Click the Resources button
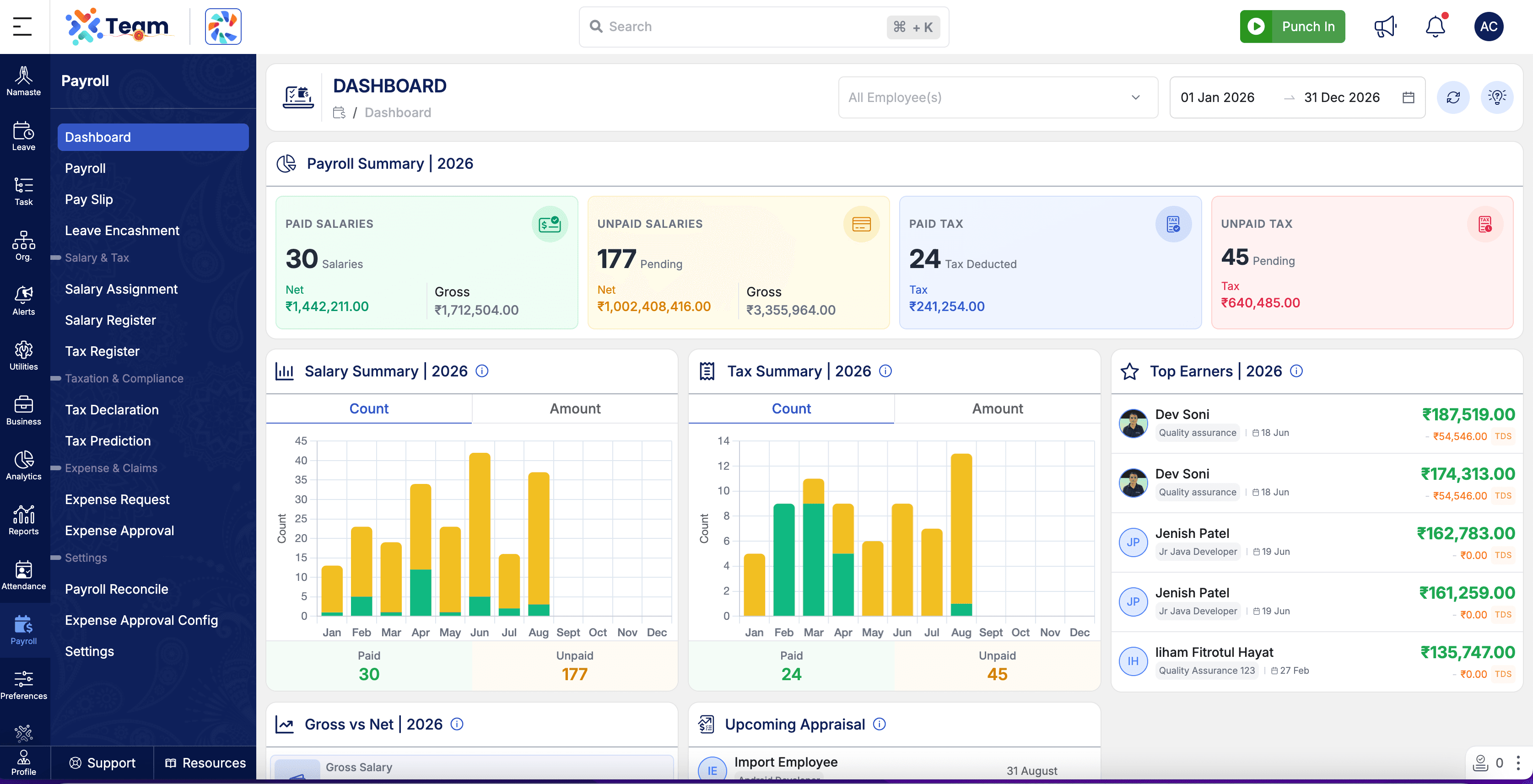1533x784 pixels. pos(205,763)
